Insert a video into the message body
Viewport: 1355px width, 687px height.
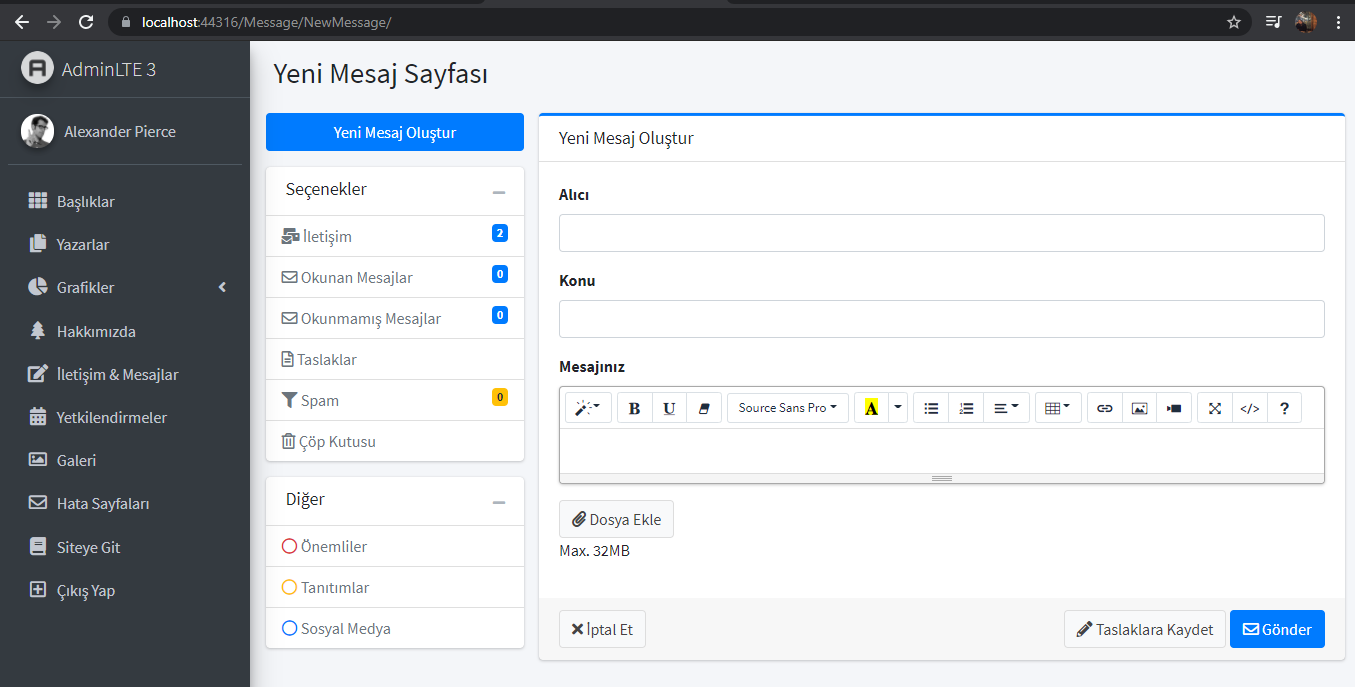point(1174,407)
